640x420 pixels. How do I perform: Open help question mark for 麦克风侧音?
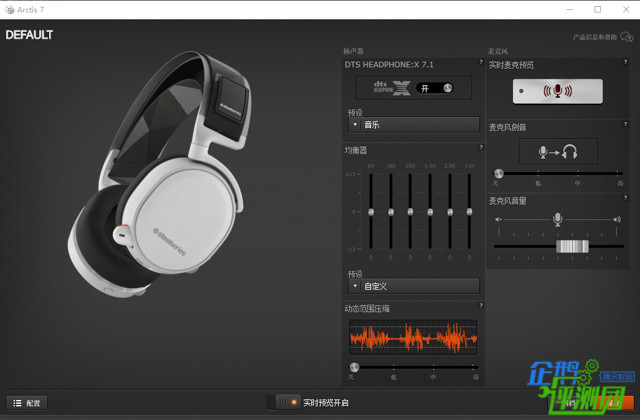point(625,124)
